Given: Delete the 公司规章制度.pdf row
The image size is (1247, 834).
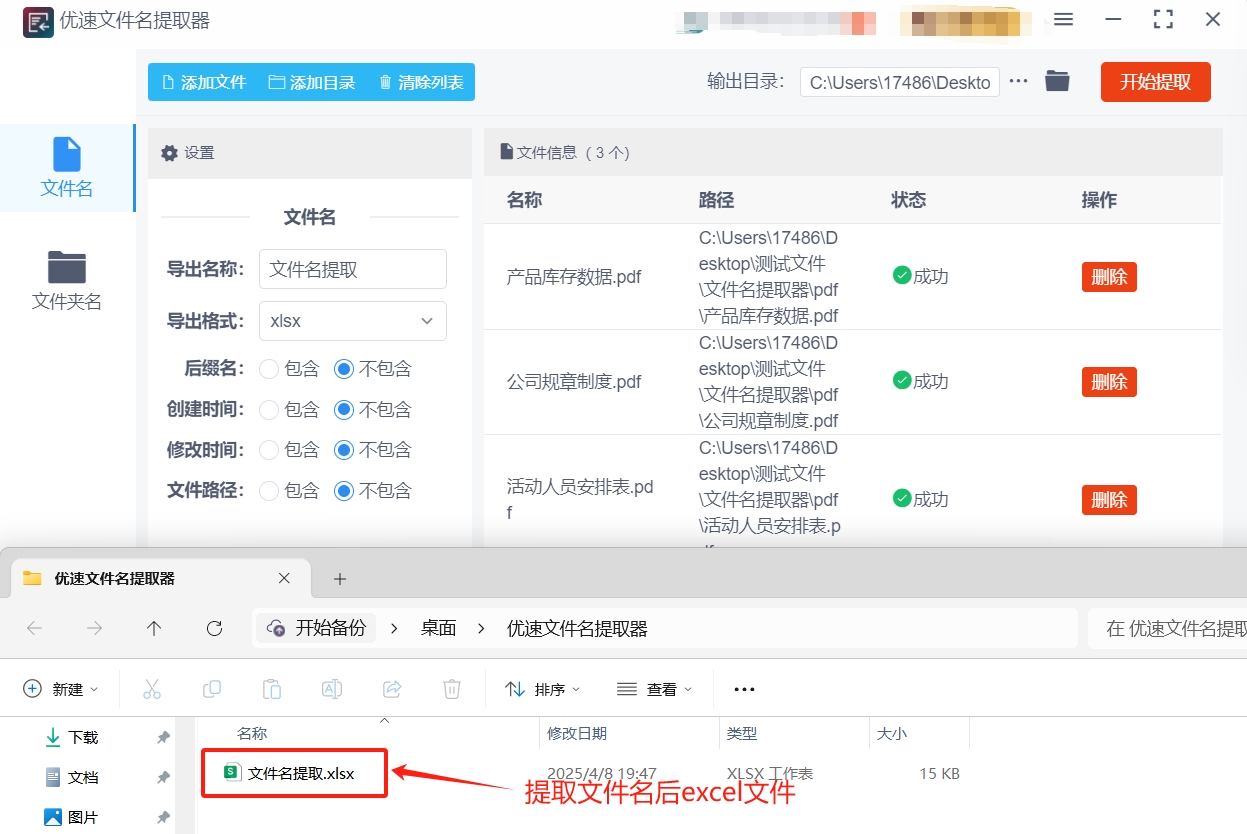Looking at the screenshot, I should [1109, 382].
